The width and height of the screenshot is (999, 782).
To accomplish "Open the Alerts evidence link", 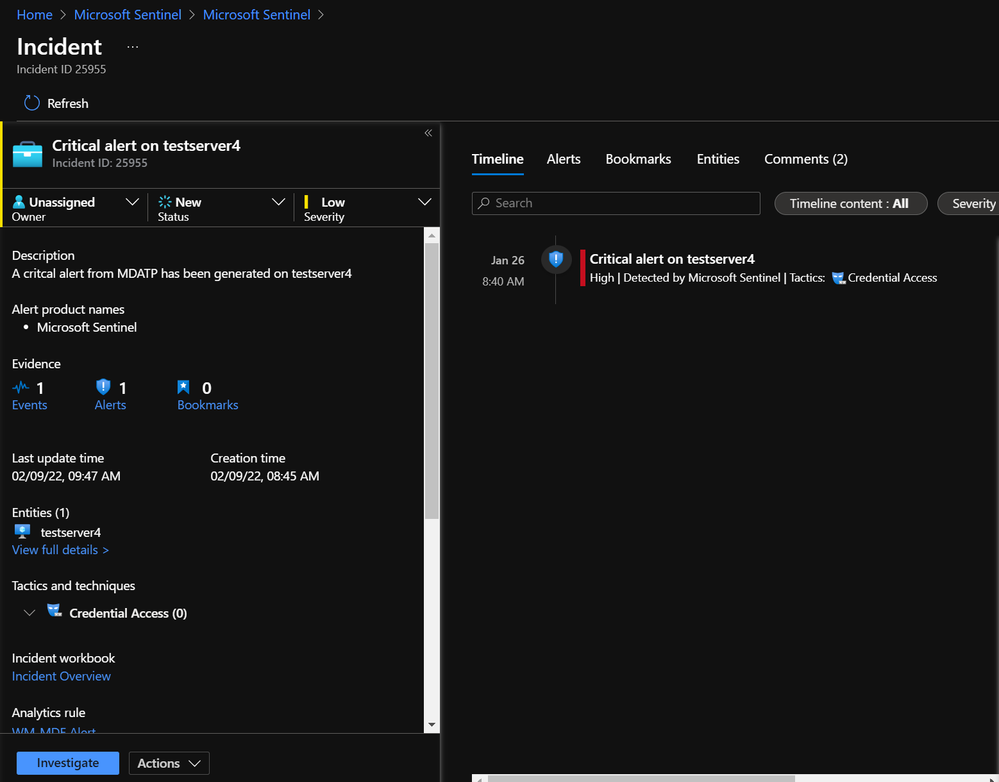I will [110, 405].
